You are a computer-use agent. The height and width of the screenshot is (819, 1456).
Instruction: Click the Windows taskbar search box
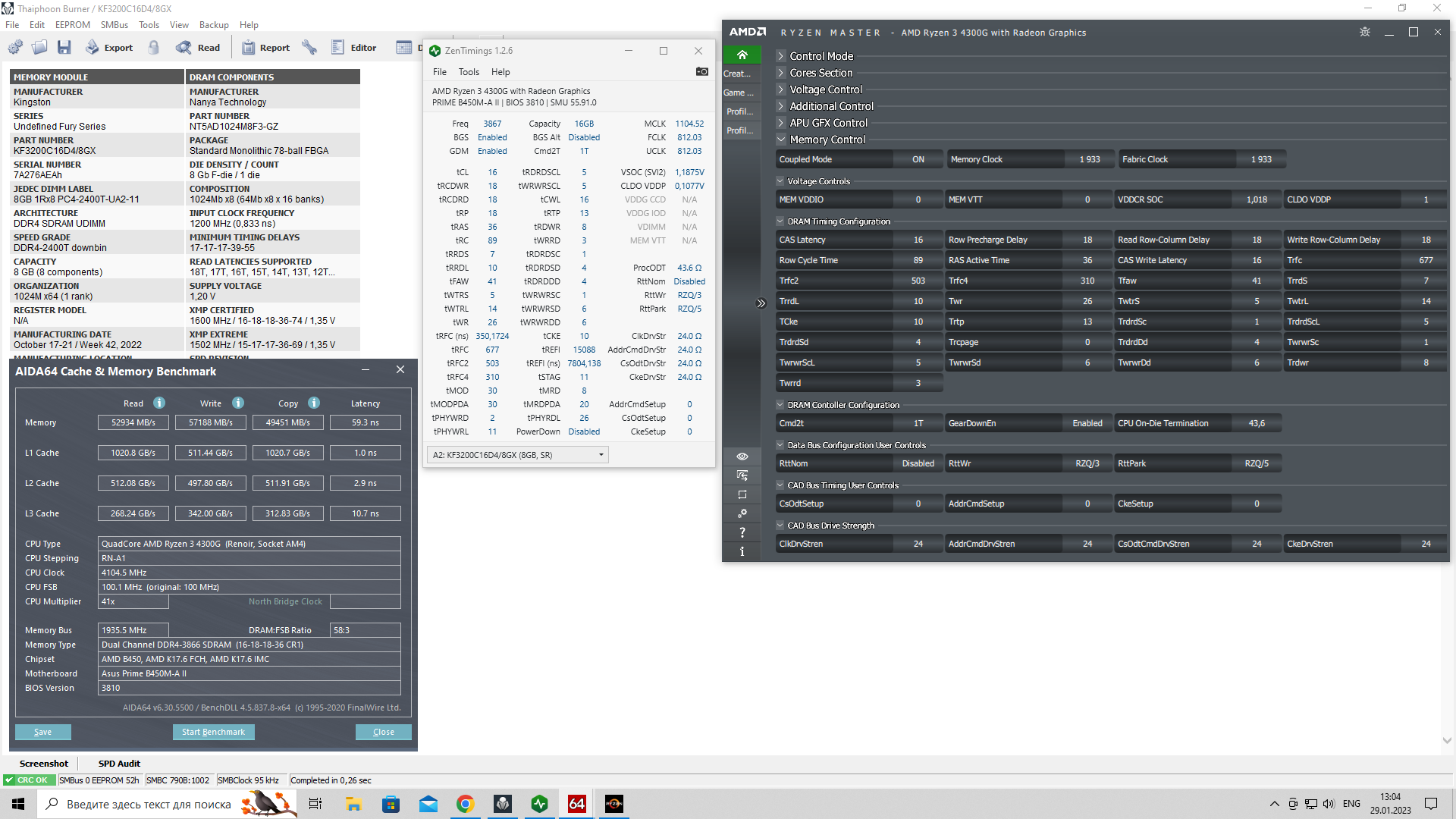(x=168, y=804)
